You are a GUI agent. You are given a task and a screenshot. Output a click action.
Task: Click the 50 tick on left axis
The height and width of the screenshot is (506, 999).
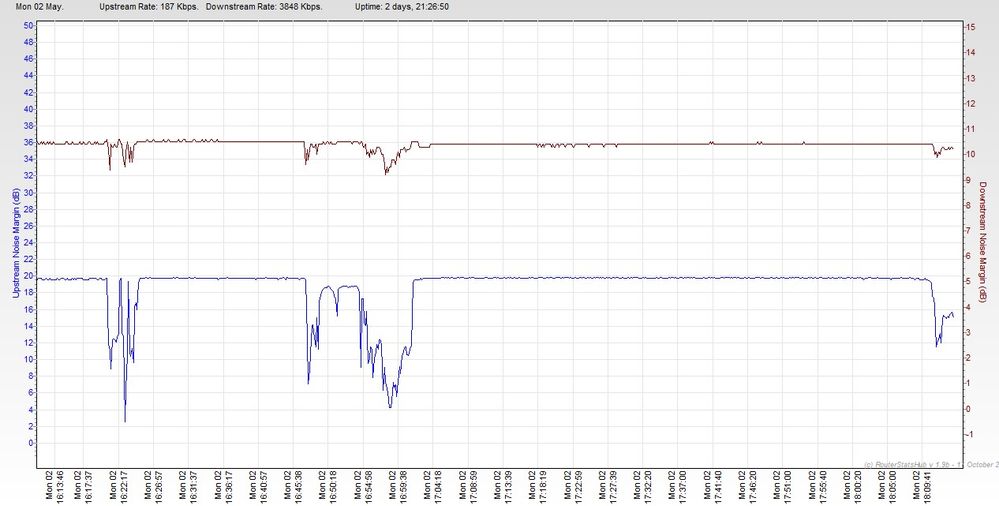click(x=29, y=25)
